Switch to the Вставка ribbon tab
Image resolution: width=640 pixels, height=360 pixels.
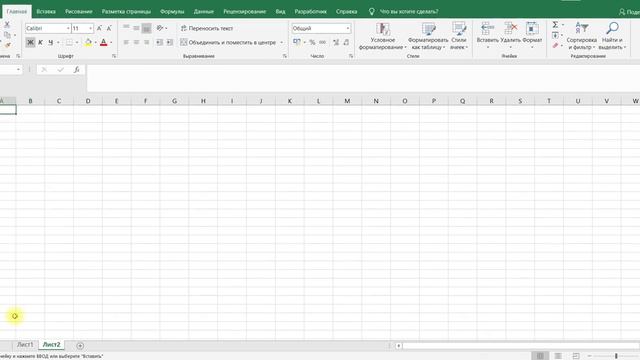pos(46,11)
